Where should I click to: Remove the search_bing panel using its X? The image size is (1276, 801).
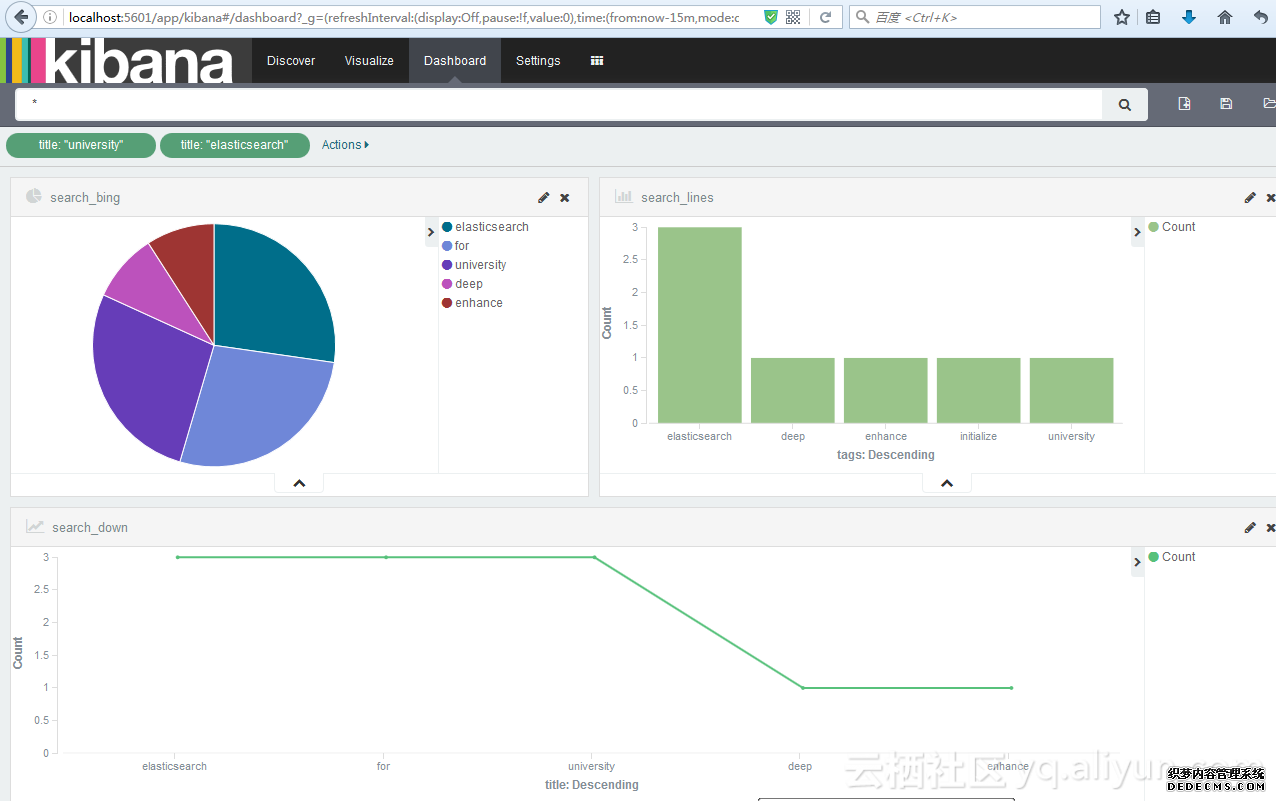(565, 198)
